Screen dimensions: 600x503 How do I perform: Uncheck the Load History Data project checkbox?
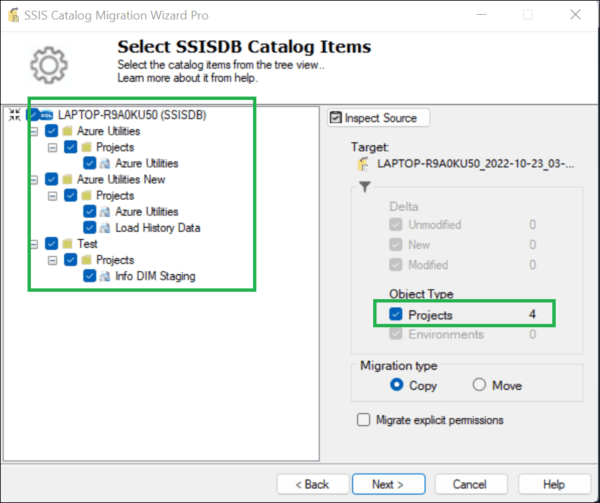89,228
